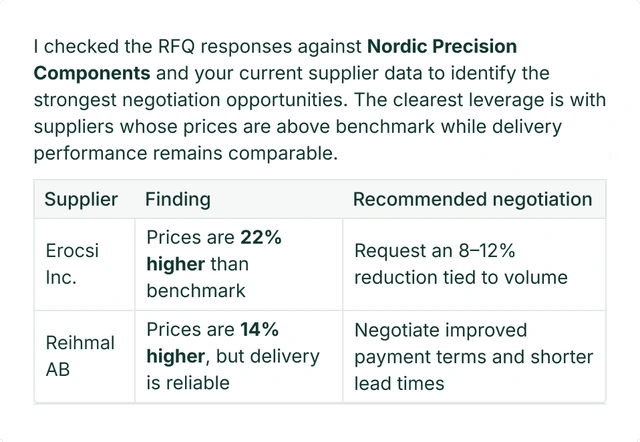The height and width of the screenshot is (442, 640).
Task: Click 'reduction tied to volume' text
Action: 461,278
